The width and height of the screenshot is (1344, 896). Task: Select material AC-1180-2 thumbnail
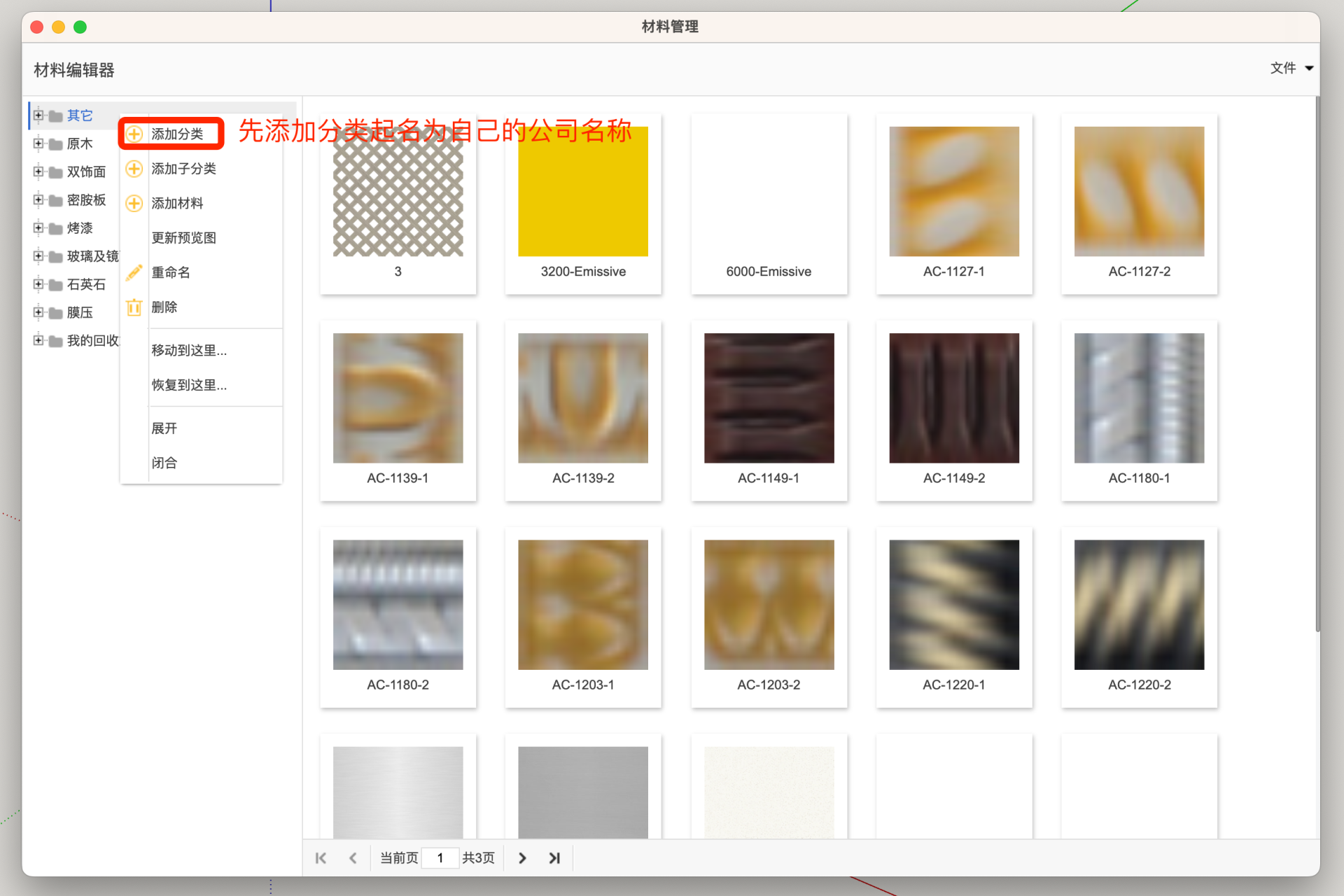(398, 604)
